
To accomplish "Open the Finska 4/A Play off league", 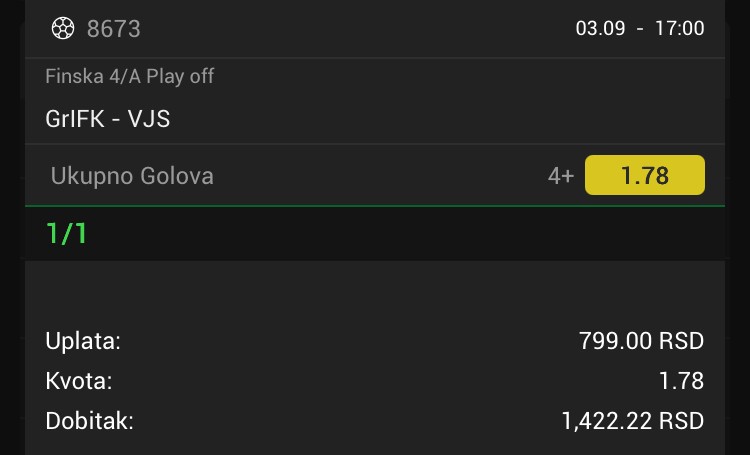I will pos(130,77).
